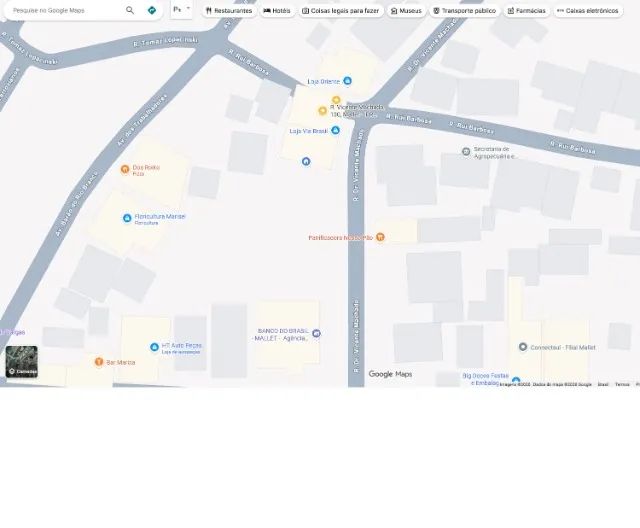This screenshot has width=640, height=528.
Task: Click the Connectsul Filial Mallet pin
Action: (x=523, y=347)
